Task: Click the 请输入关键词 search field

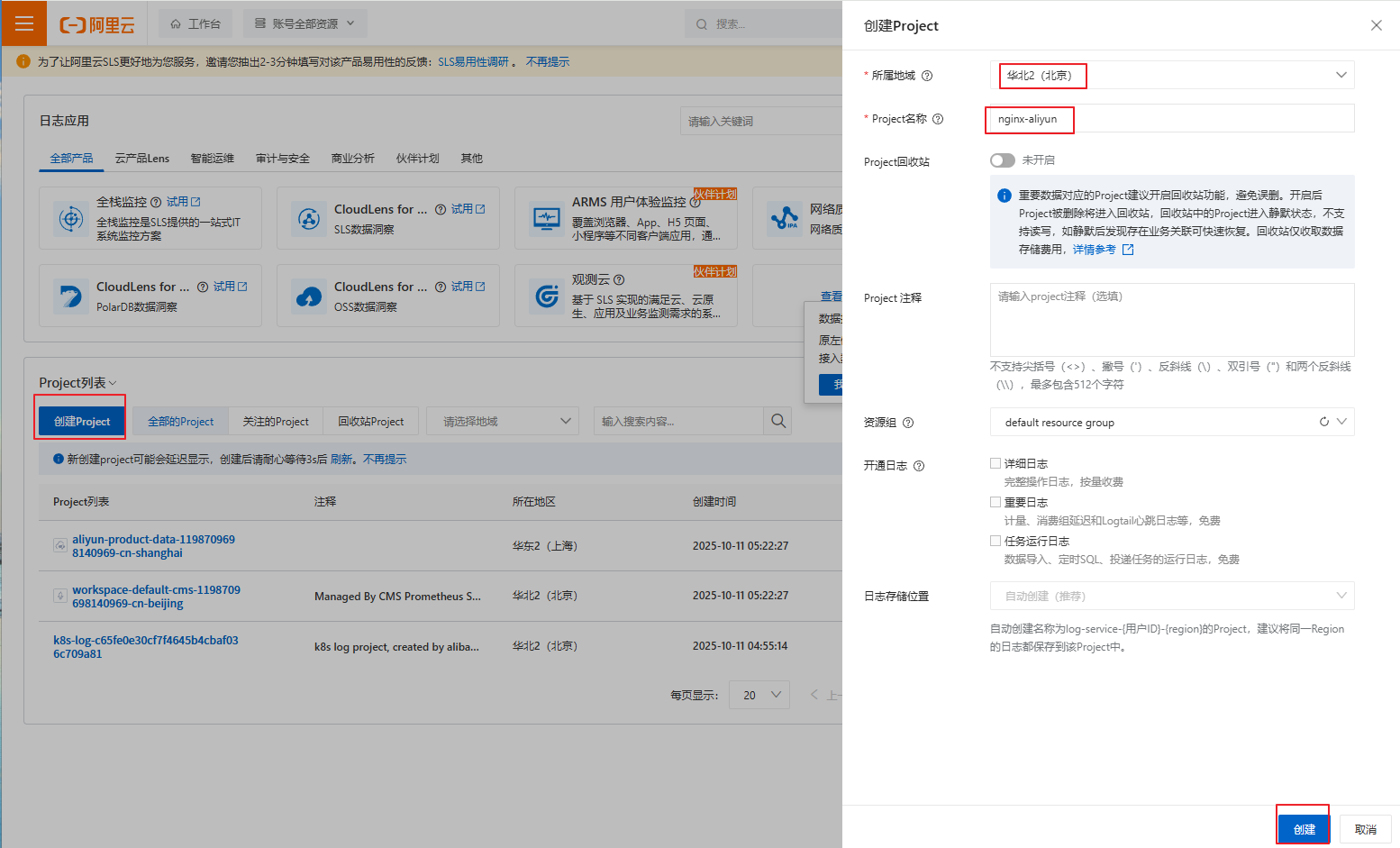Action: point(761,121)
